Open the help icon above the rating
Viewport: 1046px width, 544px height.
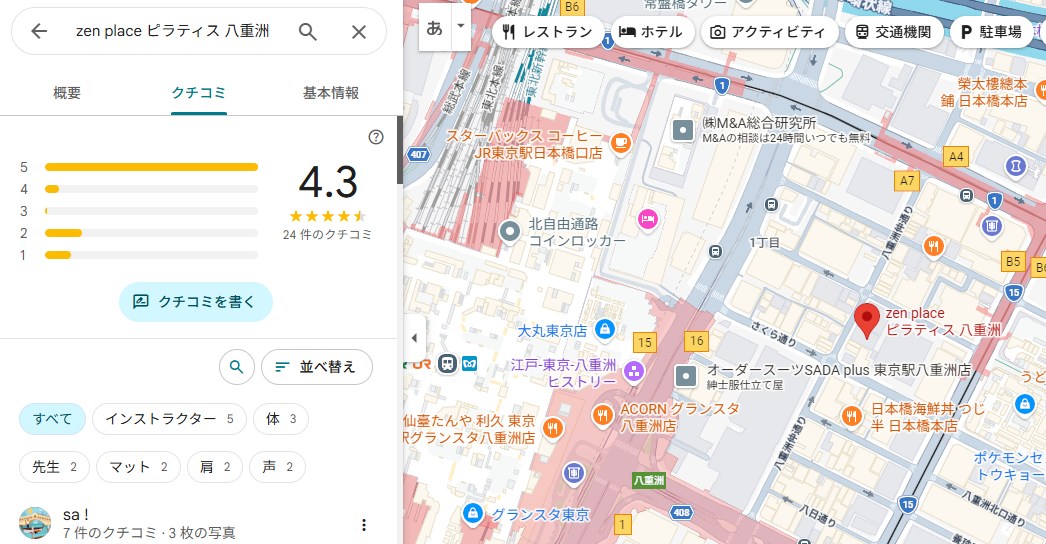click(x=376, y=137)
